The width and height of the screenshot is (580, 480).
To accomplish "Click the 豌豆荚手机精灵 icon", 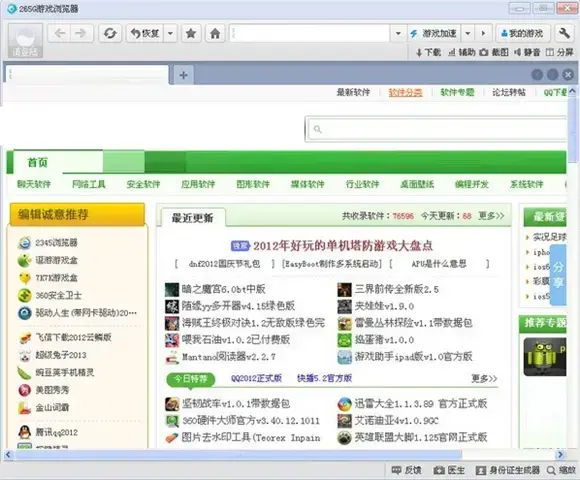I will [25, 373].
